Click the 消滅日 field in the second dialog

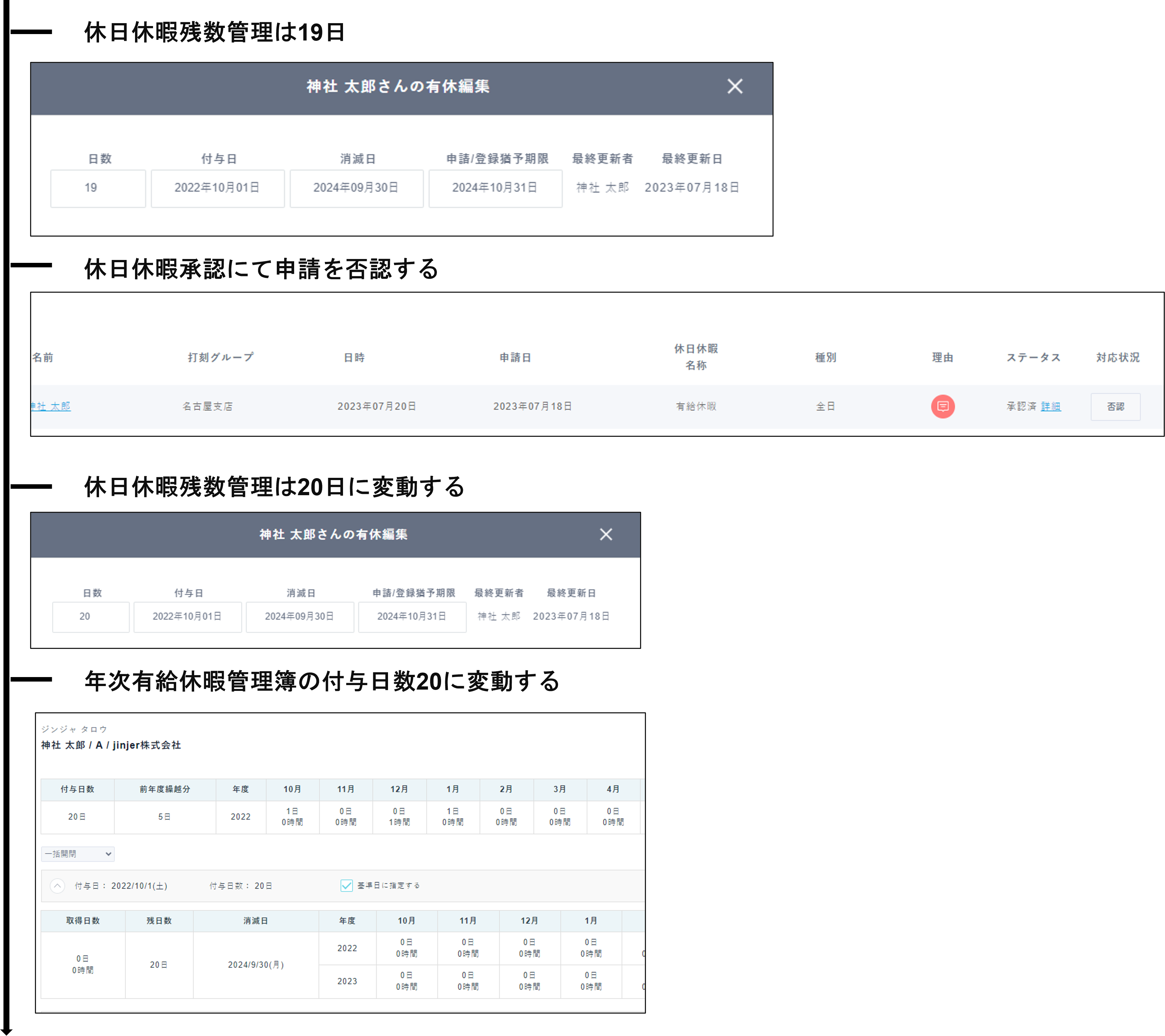pyautogui.click(x=300, y=617)
